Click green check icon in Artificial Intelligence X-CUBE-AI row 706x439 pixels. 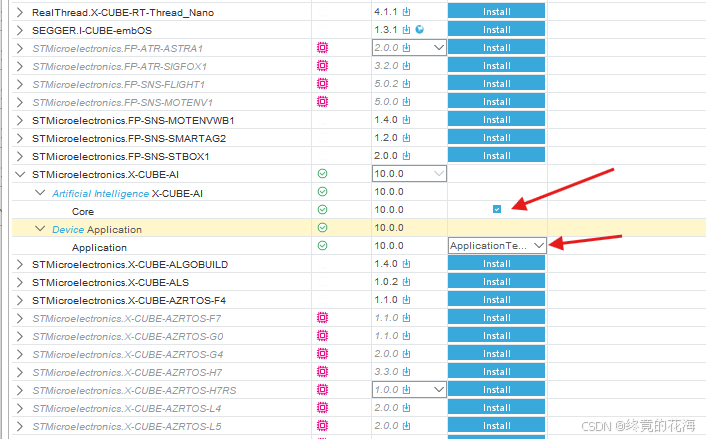pos(322,191)
